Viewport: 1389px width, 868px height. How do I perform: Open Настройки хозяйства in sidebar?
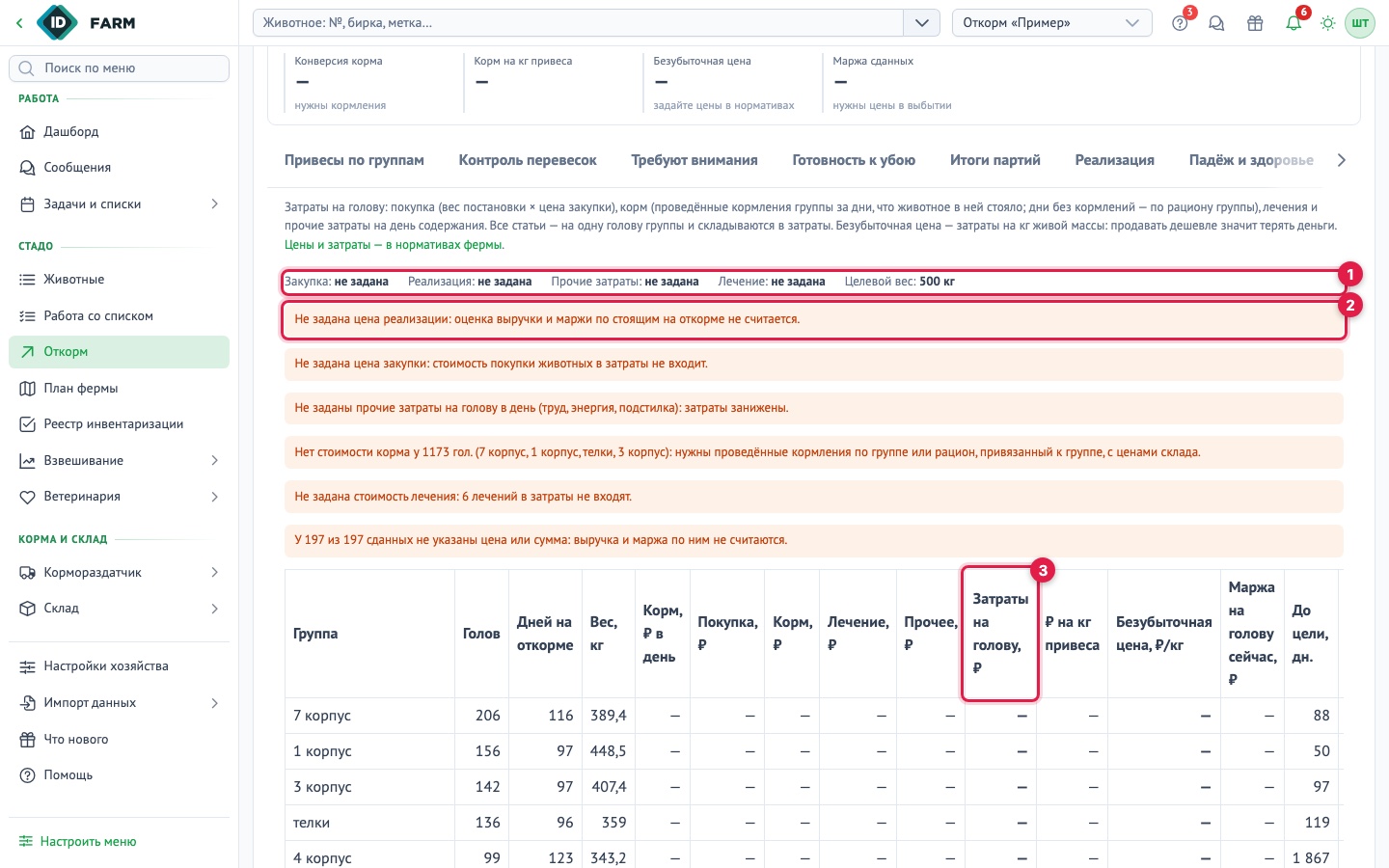click(x=119, y=666)
